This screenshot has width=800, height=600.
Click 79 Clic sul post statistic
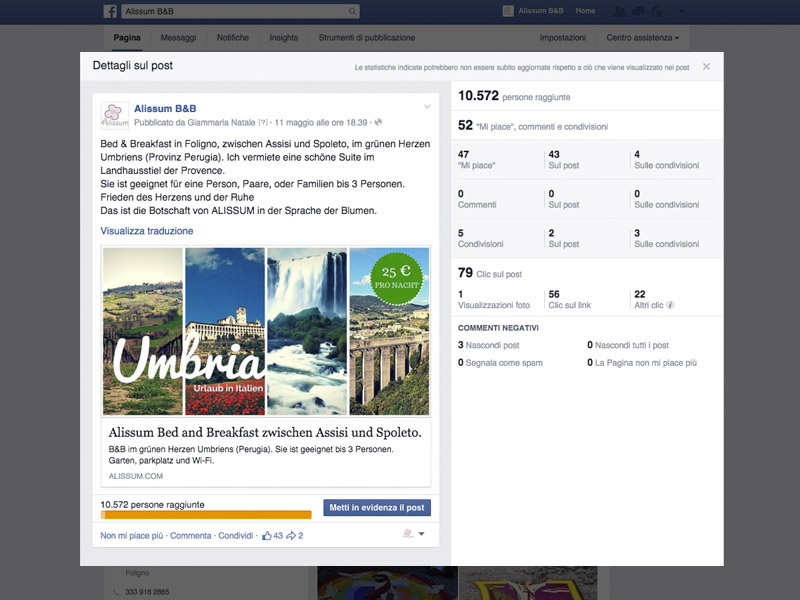tap(490, 273)
